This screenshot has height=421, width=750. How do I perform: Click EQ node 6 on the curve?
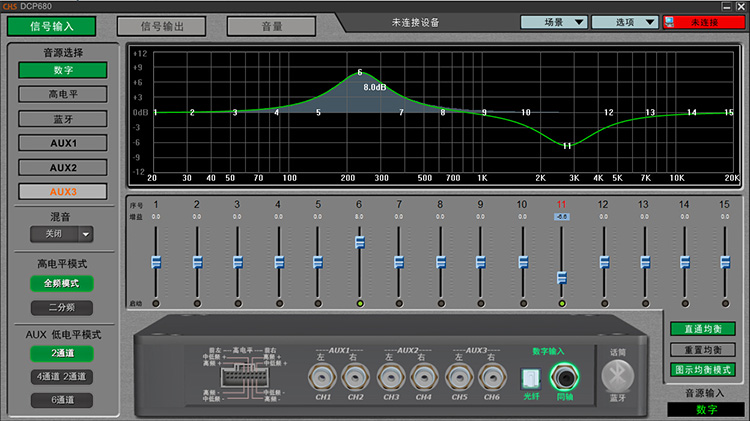(x=360, y=73)
